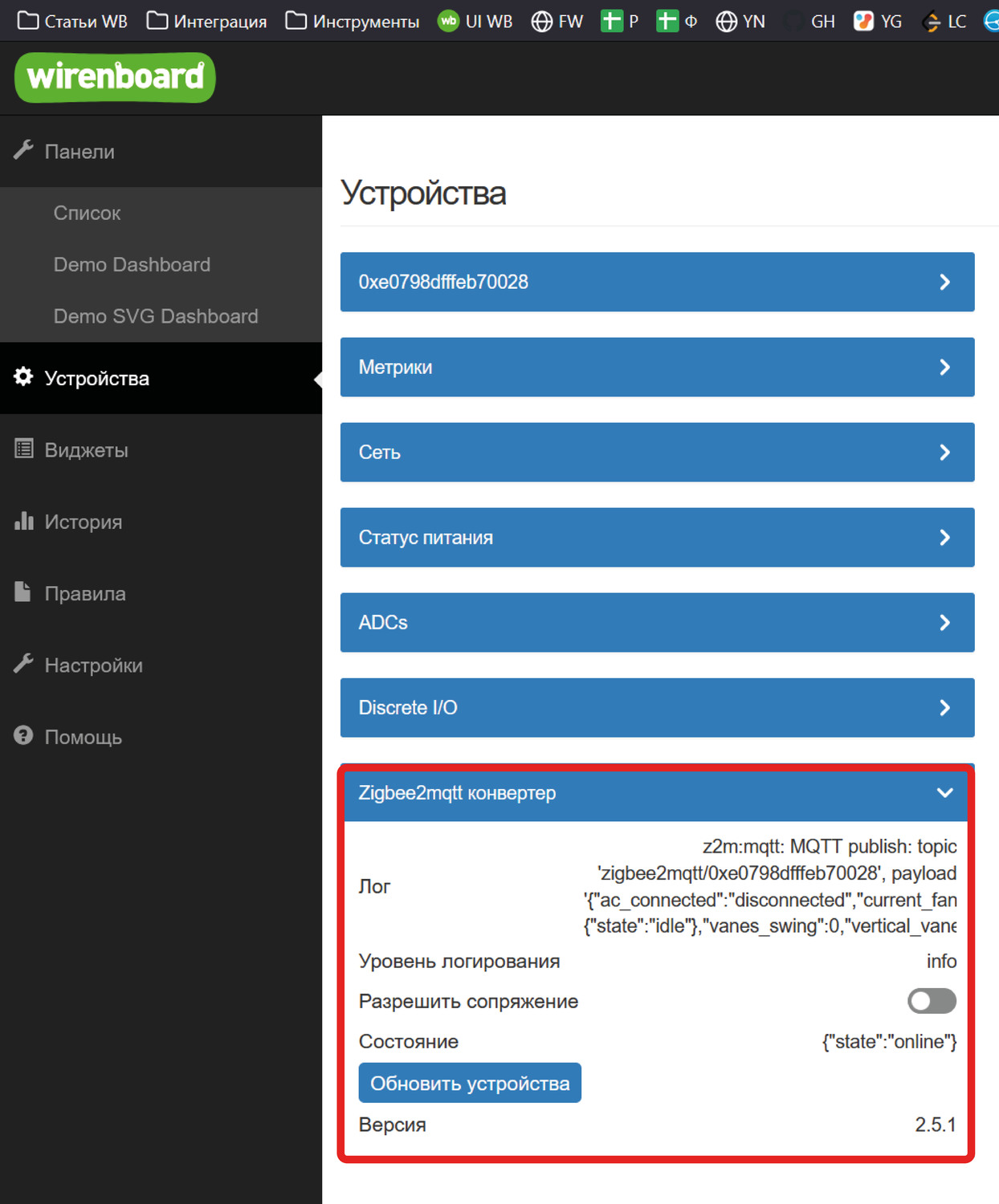Image resolution: width=999 pixels, height=1204 pixels.
Task: Expand the Метрики panel chevron
Action: [x=944, y=367]
